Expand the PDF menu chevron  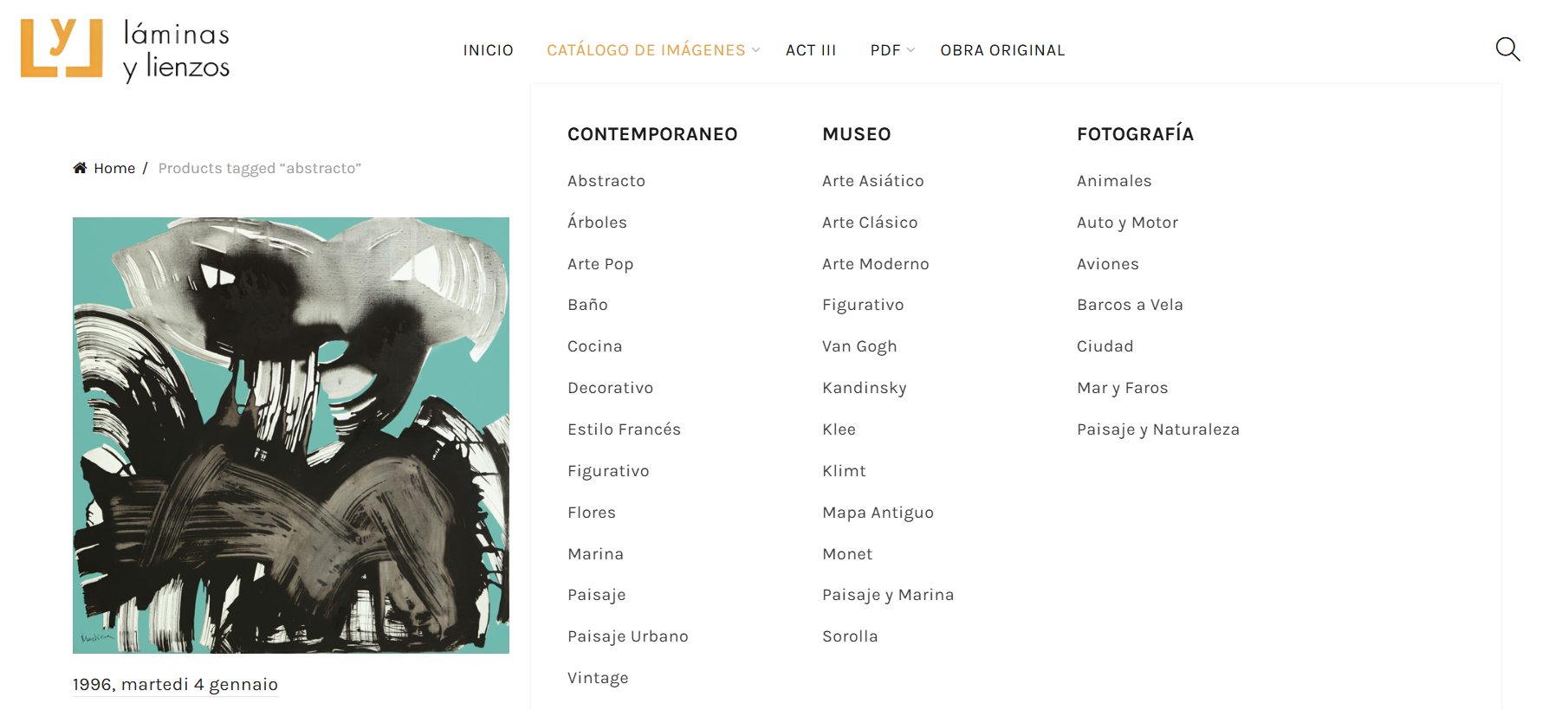910,50
